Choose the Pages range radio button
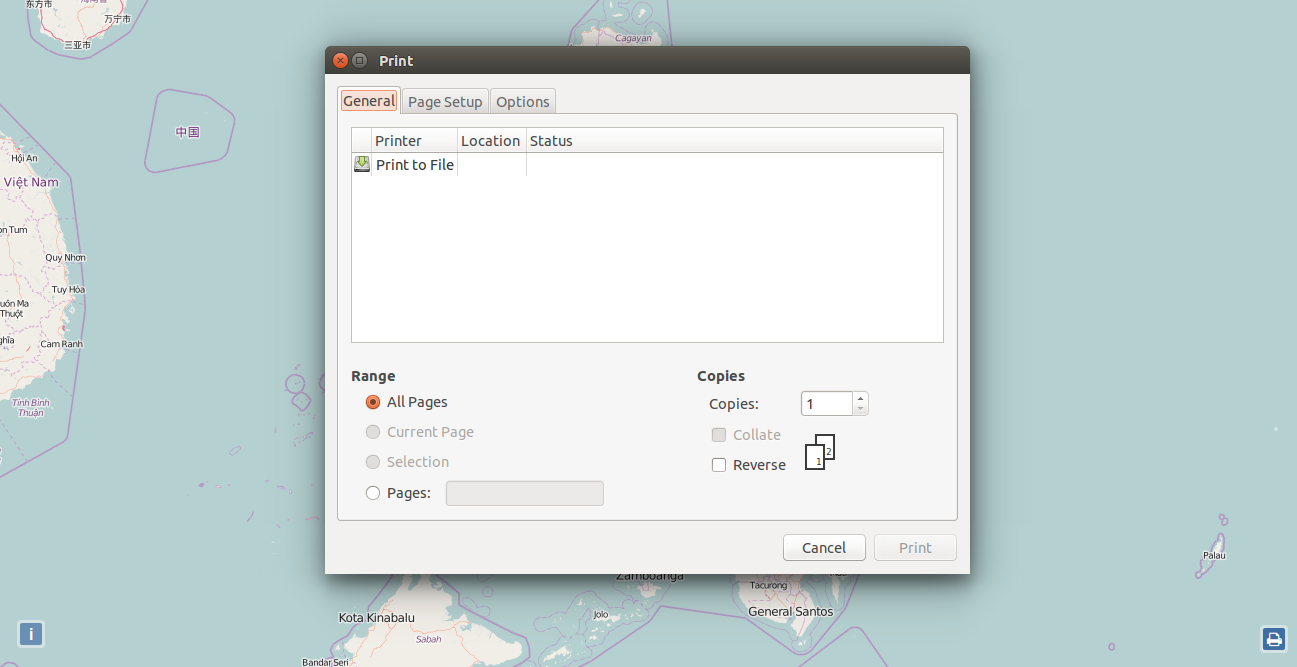Screen dimensions: 1297x667 tap(373, 493)
